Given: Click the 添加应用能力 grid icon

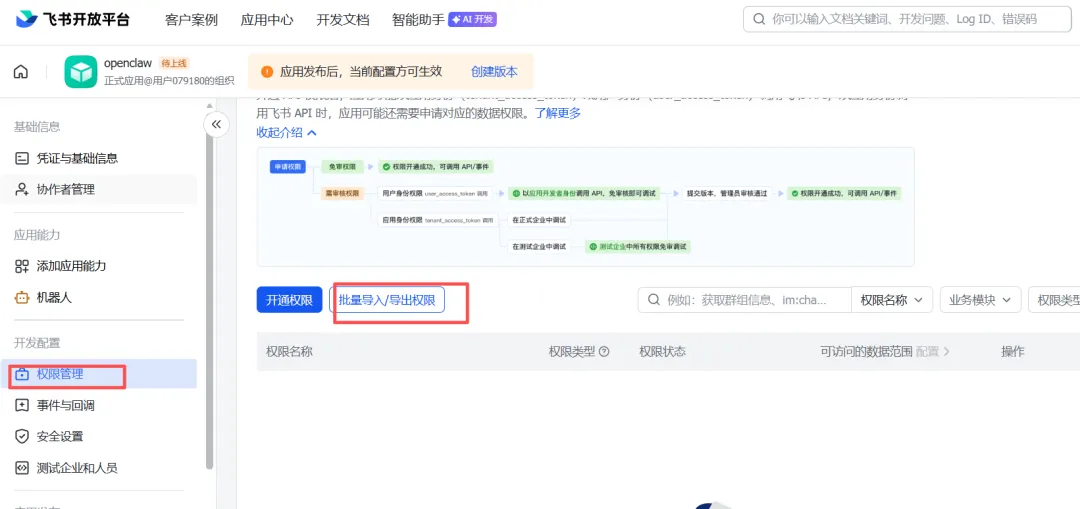Looking at the screenshot, I should point(22,266).
